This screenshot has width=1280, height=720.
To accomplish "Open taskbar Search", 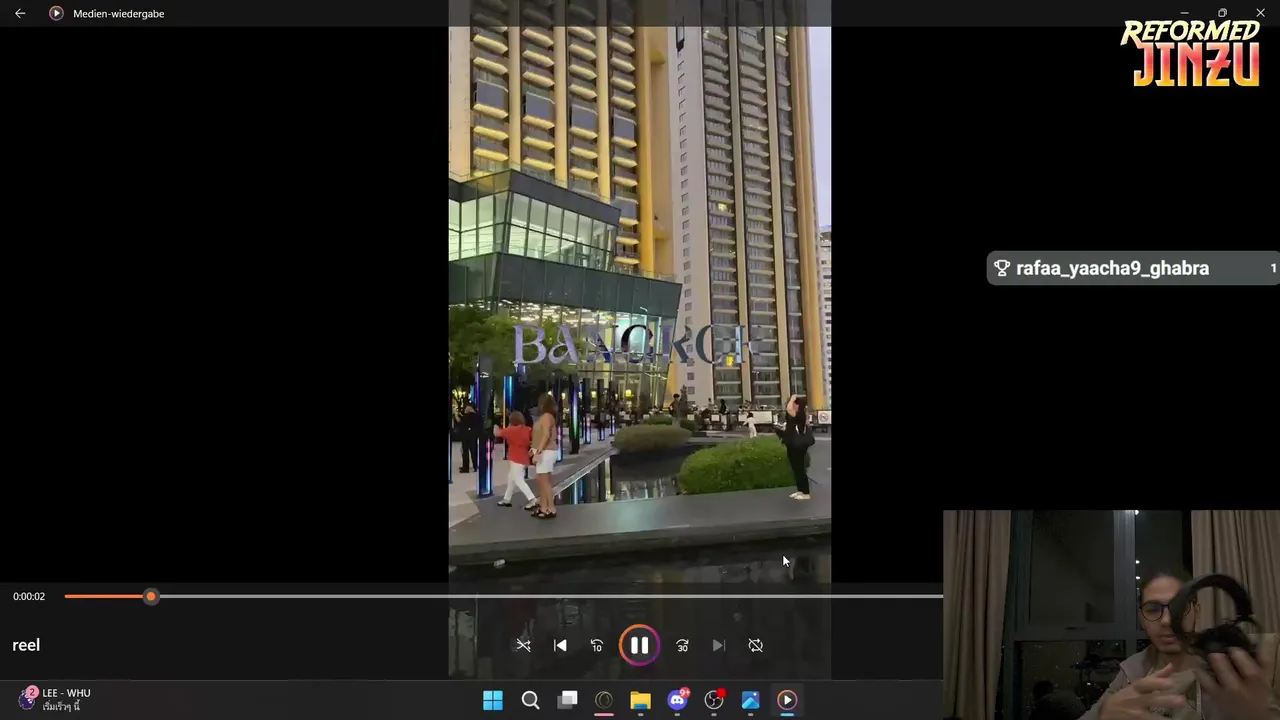I will (530, 700).
